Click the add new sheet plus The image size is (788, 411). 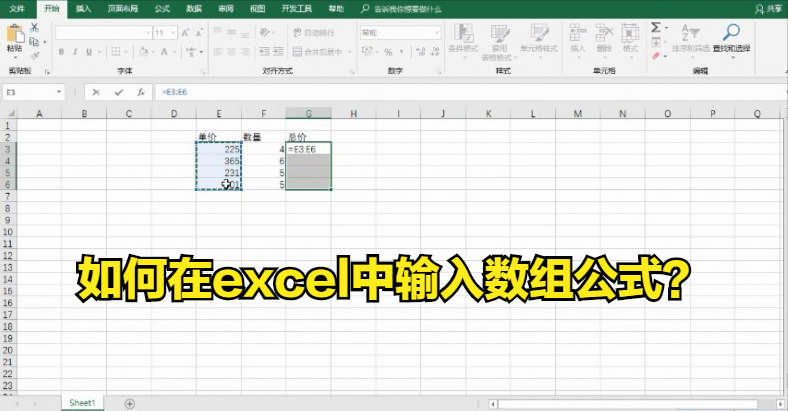[130, 403]
